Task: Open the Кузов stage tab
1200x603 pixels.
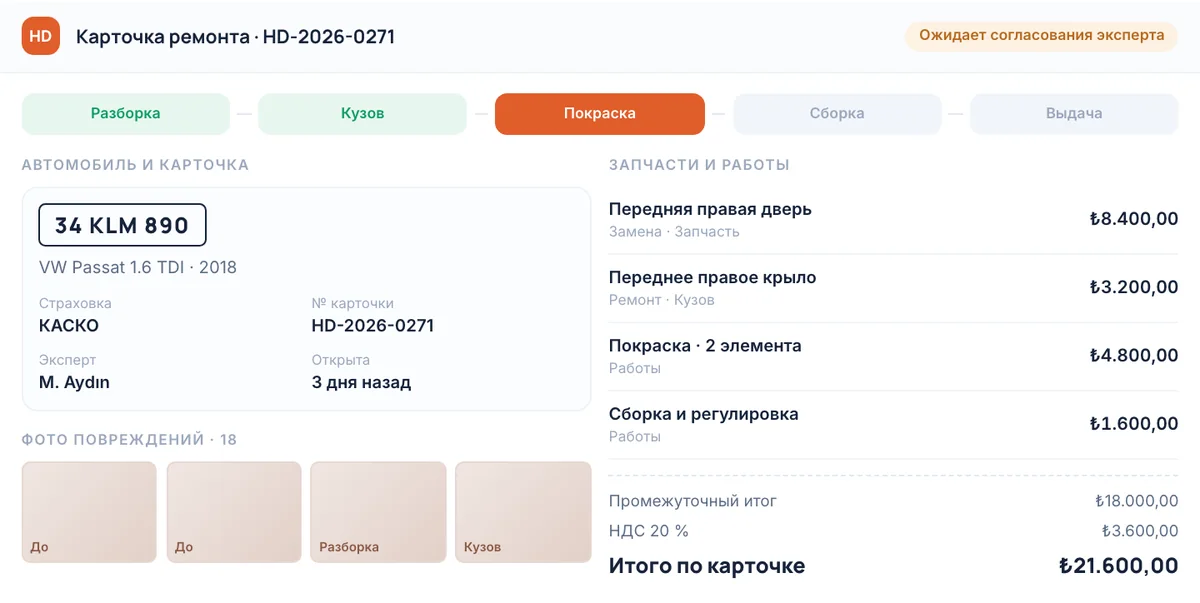Action: (x=362, y=114)
